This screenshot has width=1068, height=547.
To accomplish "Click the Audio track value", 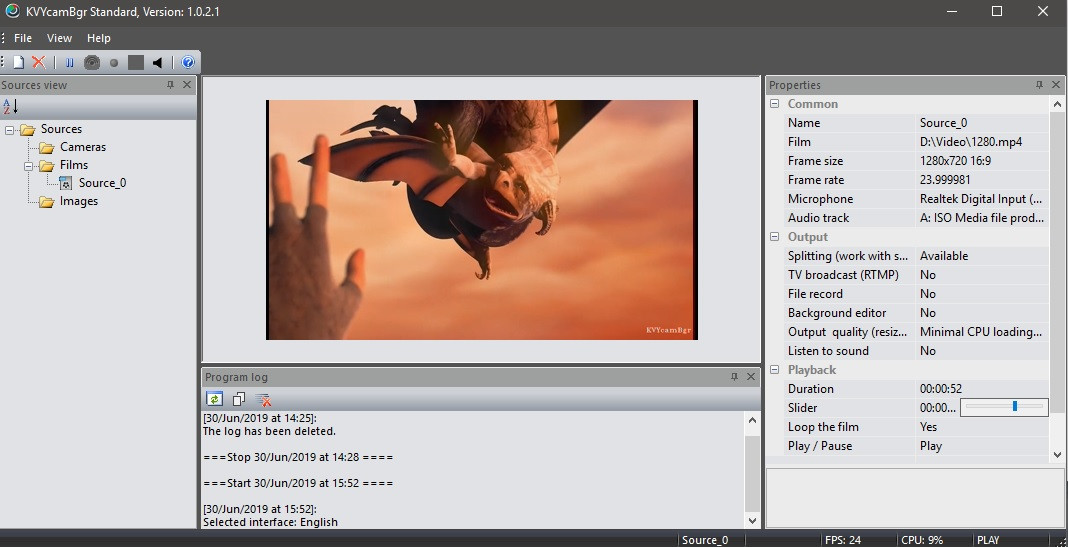I will [x=981, y=218].
